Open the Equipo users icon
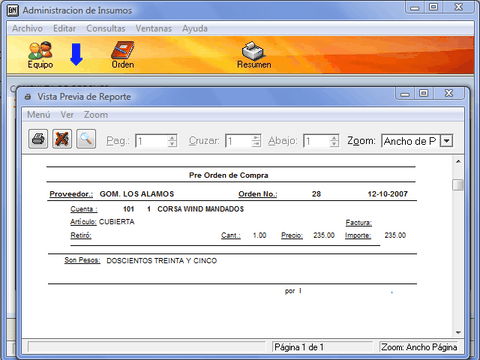The width and height of the screenshot is (480, 360). tap(40, 50)
